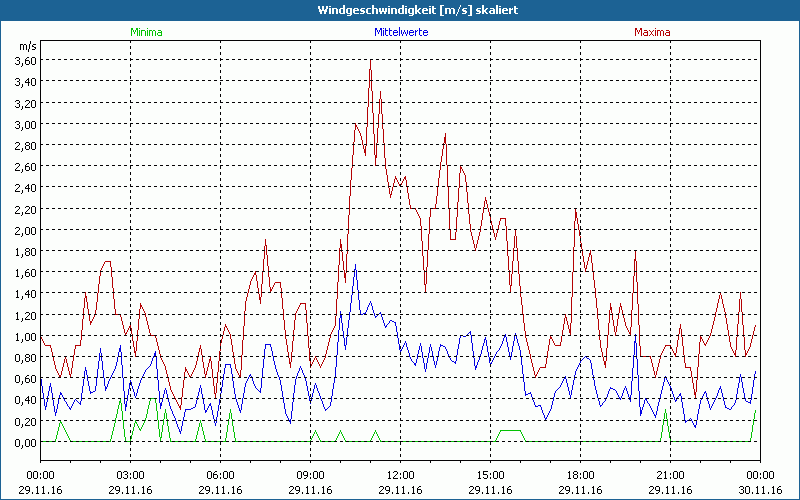Click the '29.11.16' date under 18:00
800x500 pixels.
pos(580,490)
